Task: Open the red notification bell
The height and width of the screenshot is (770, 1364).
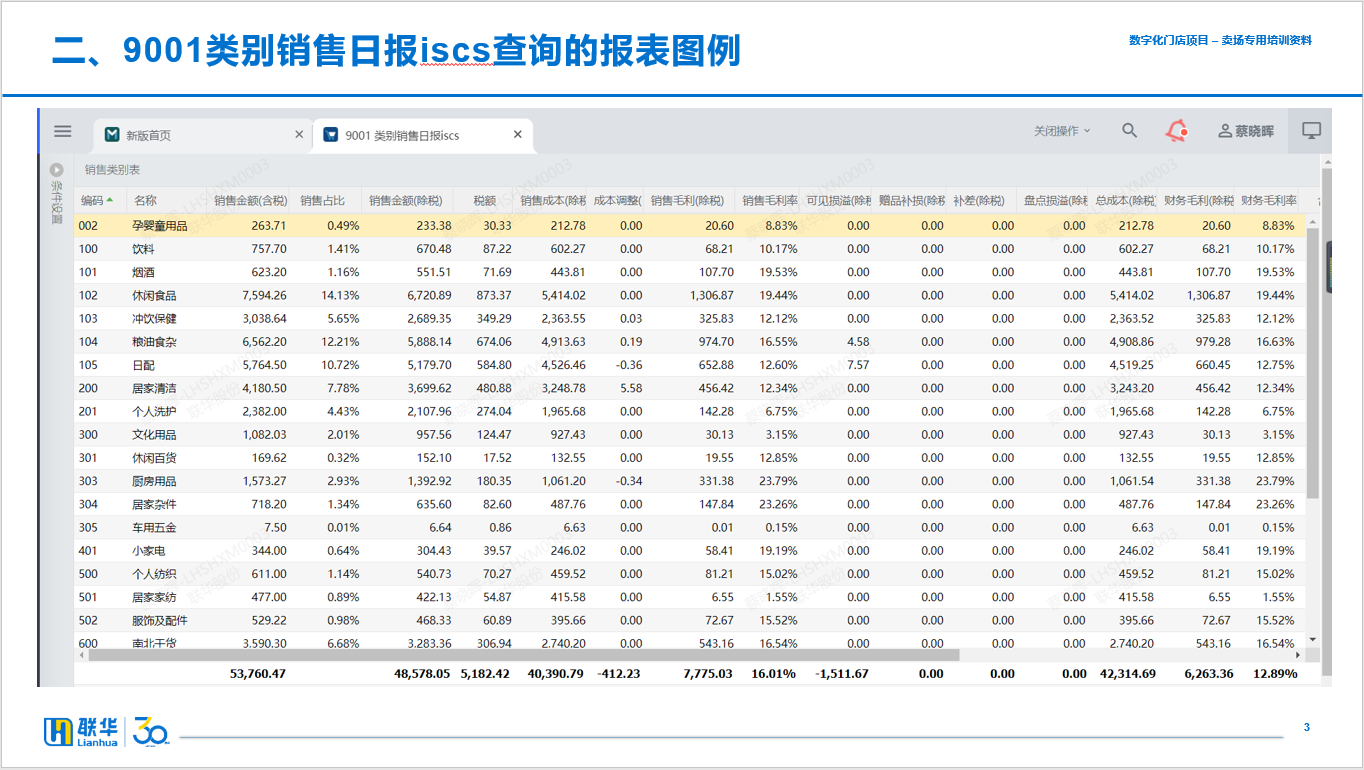Action: [1177, 131]
